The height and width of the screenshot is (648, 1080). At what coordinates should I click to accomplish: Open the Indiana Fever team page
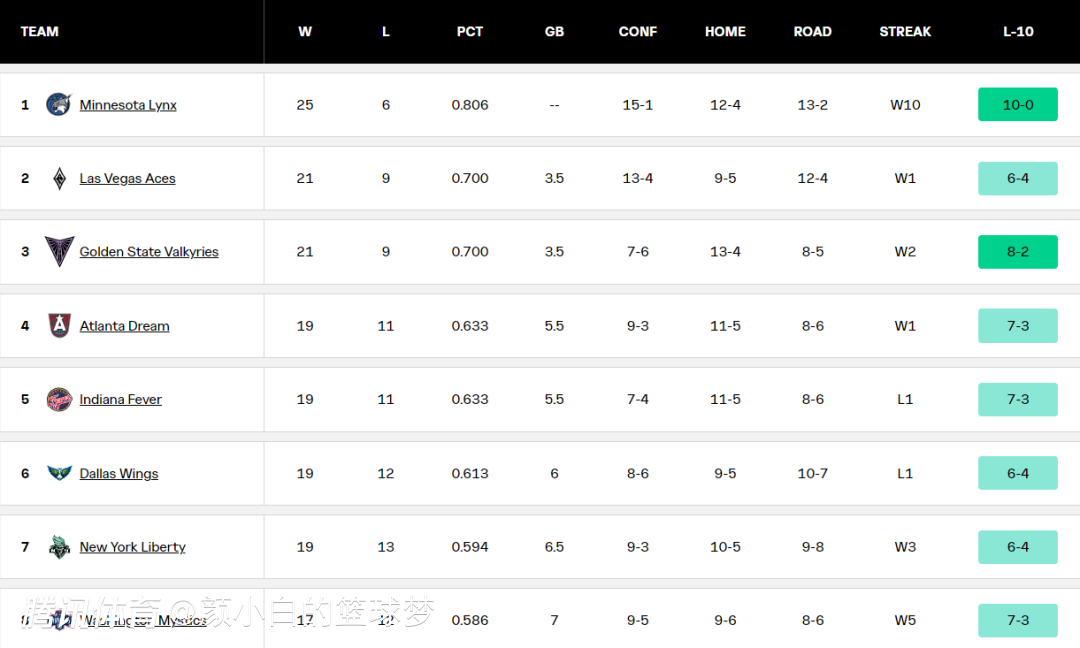[x=121, y=399]
